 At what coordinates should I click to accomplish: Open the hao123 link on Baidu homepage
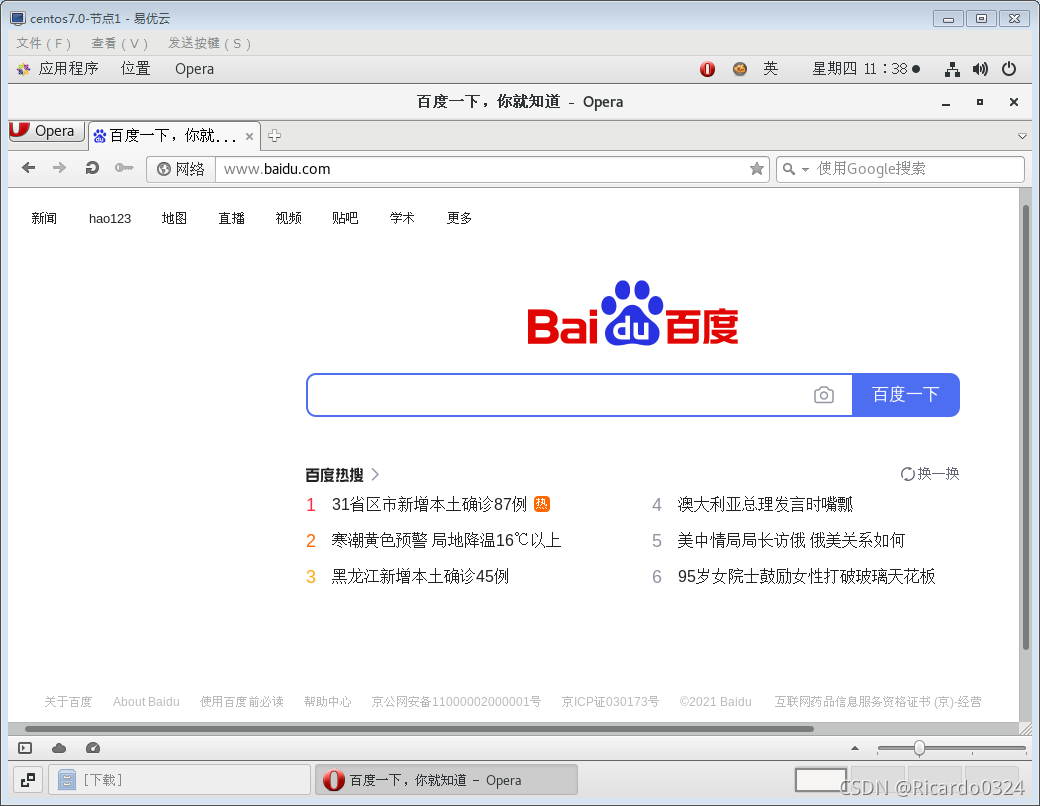[109, 218]
